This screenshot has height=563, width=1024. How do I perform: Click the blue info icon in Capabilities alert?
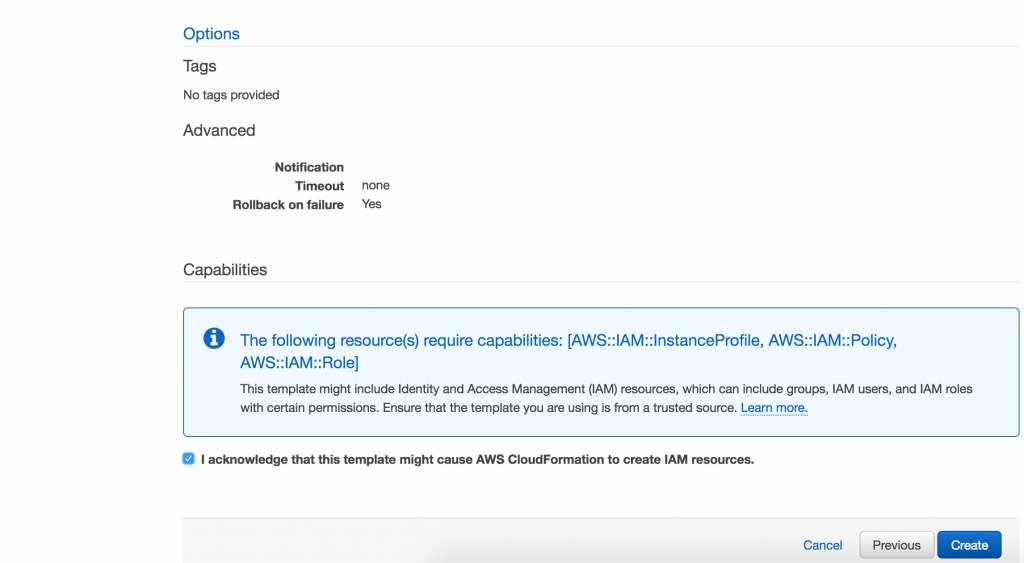pyautogui.click(x=214, y=338)
